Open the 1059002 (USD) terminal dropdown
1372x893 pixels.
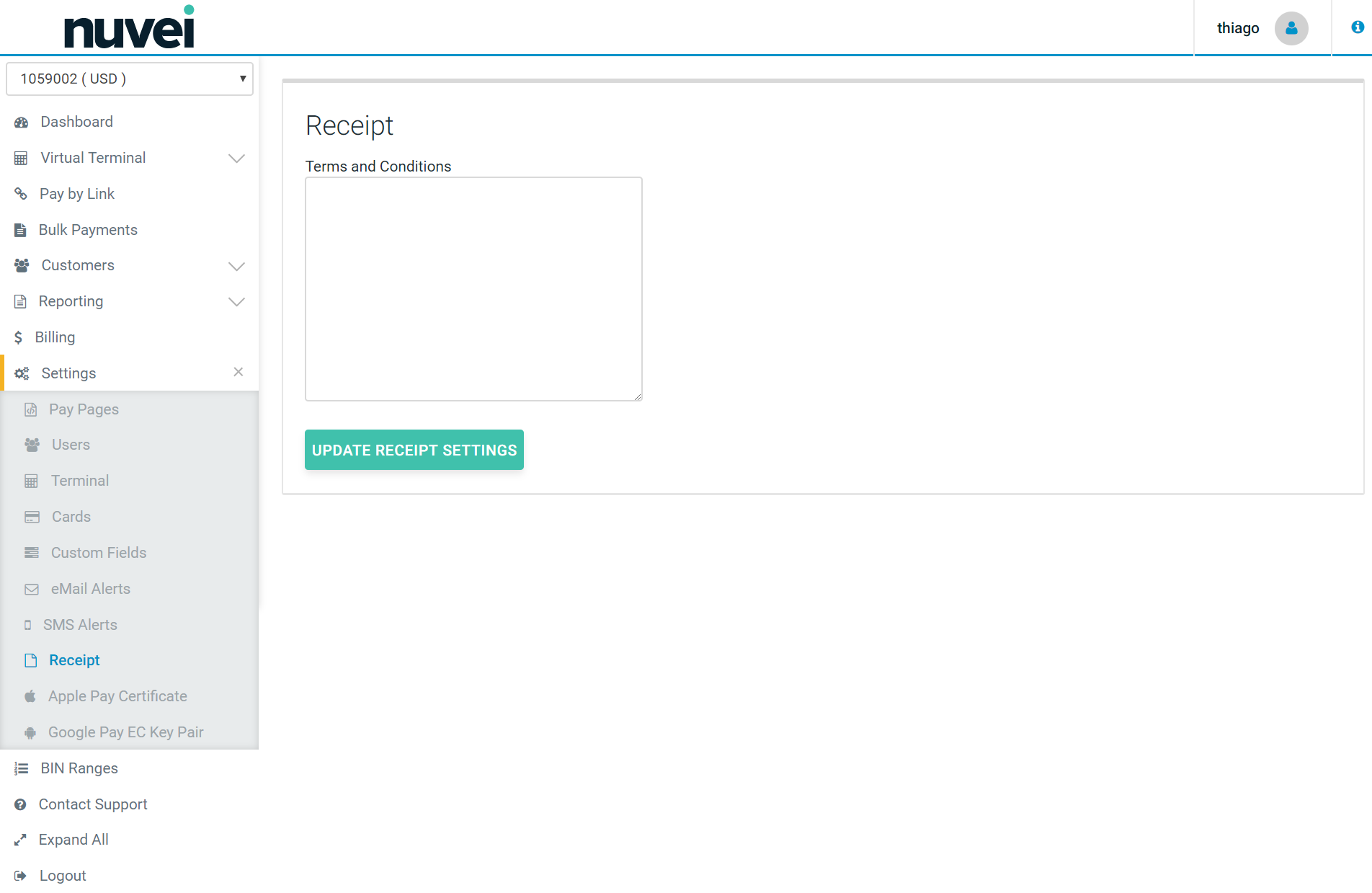pos(130,79)
